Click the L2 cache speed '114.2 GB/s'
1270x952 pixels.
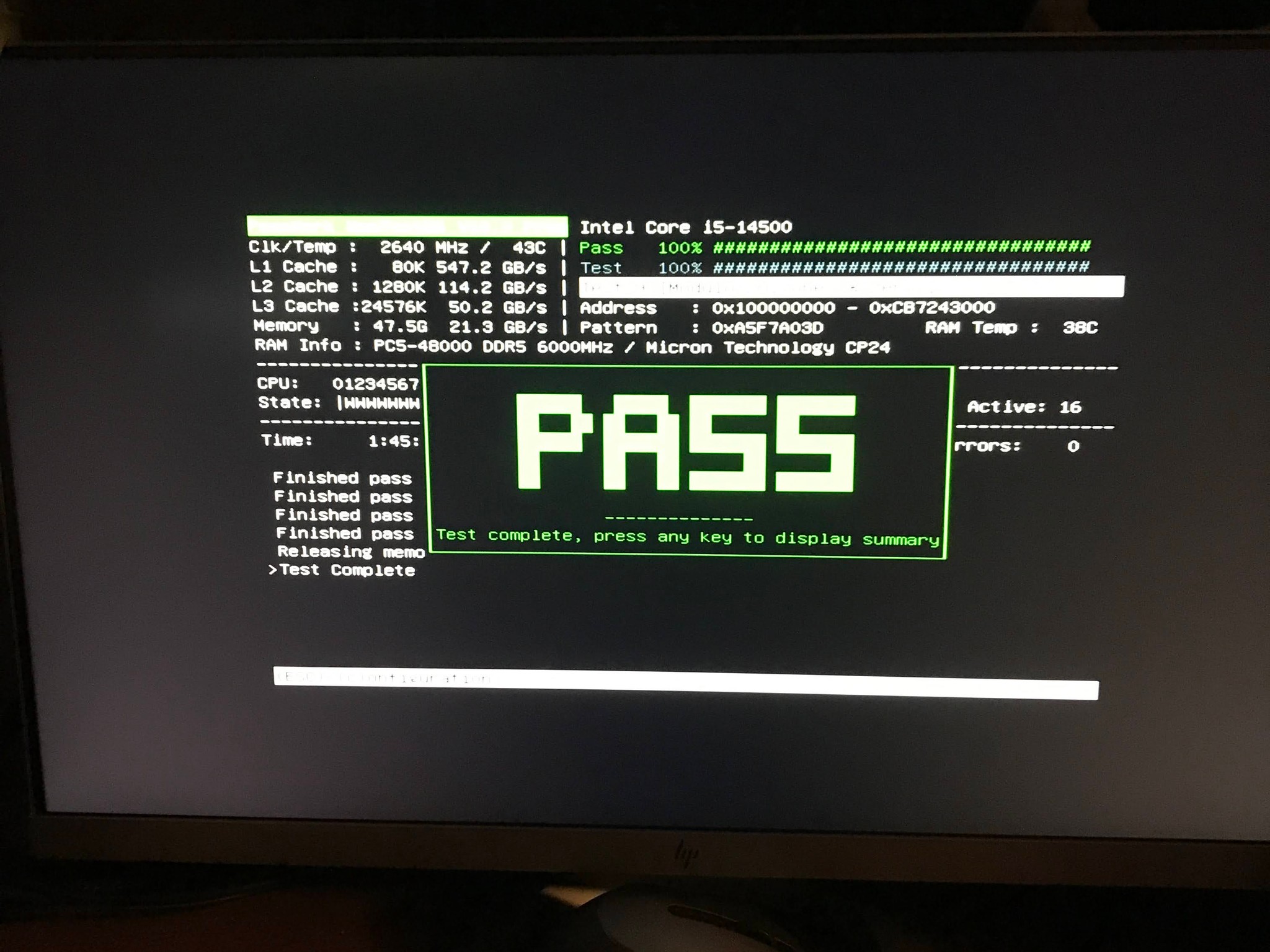click(x=492, y=288)
